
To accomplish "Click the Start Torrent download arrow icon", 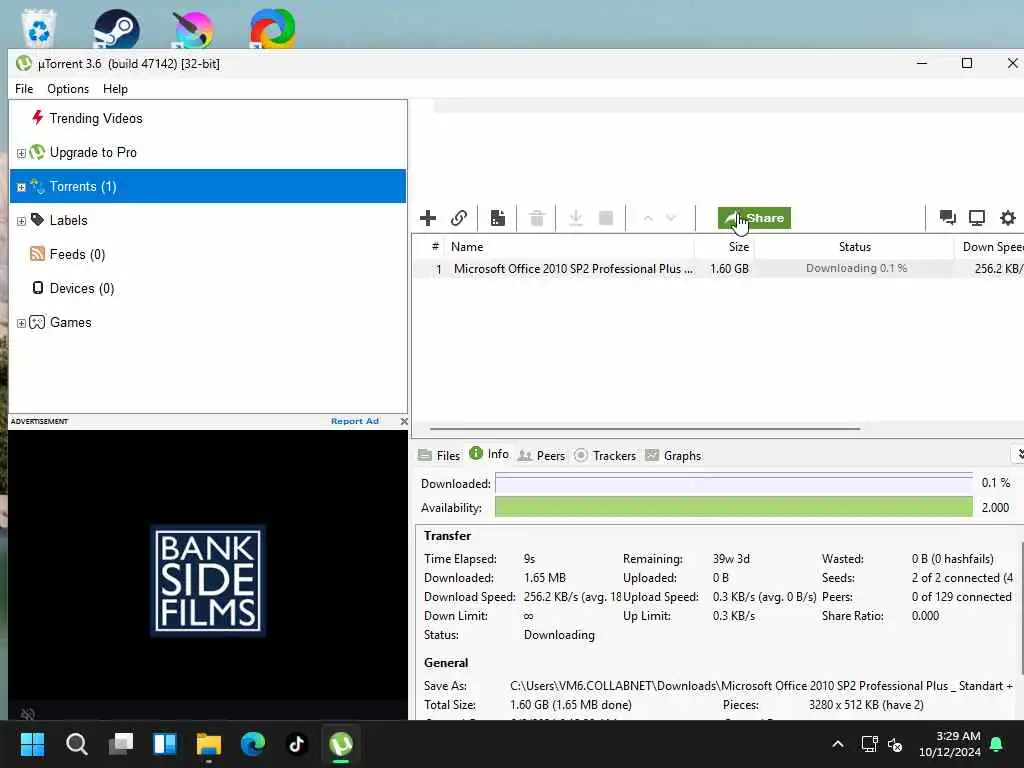I will [575, 218].
